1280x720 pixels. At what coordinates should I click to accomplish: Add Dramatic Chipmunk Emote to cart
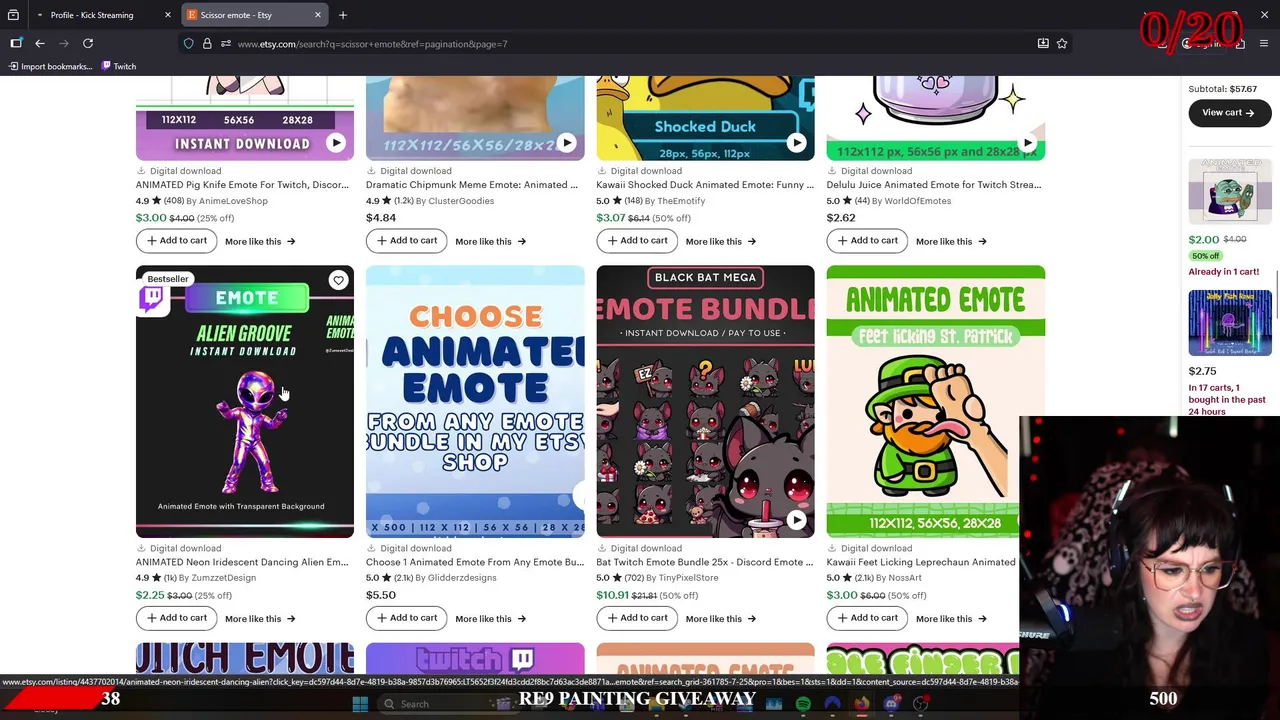tap(406, 240)
